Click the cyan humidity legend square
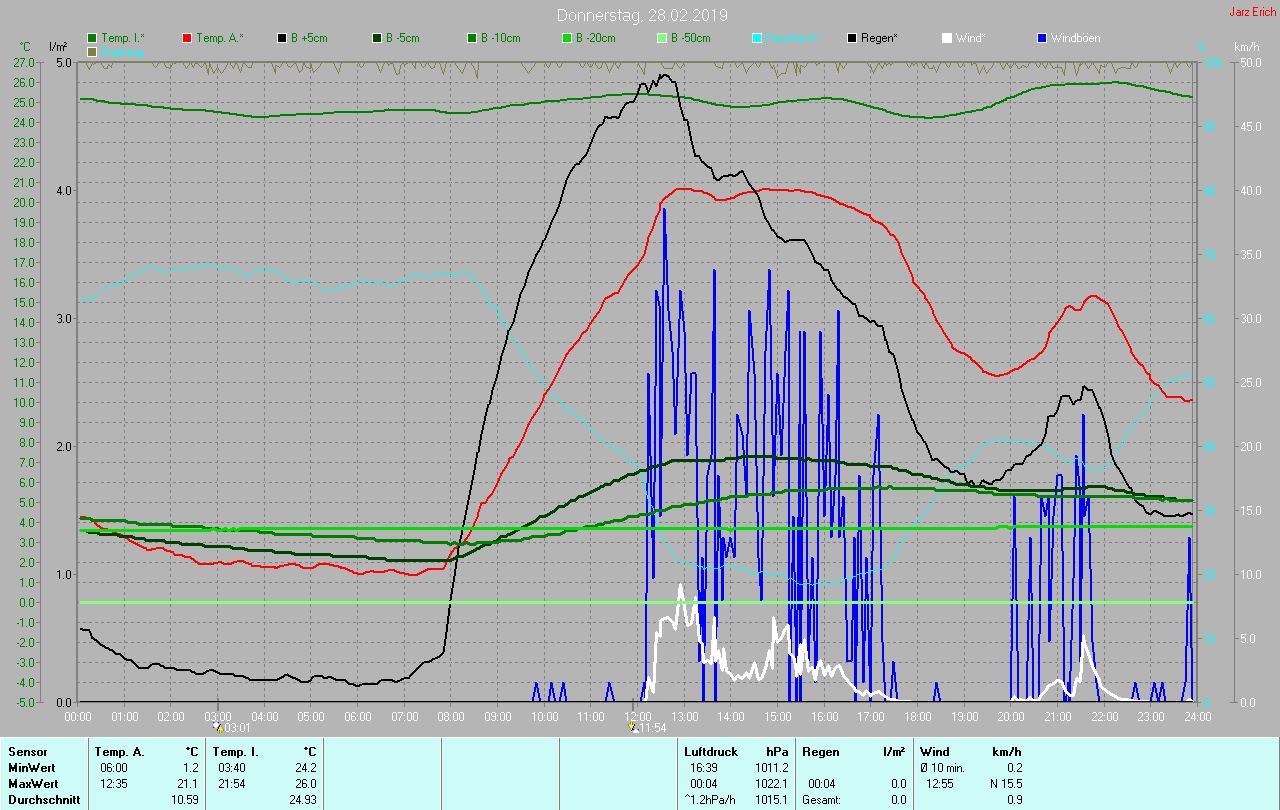This screenshot has height=810, width=1280. 757,38
